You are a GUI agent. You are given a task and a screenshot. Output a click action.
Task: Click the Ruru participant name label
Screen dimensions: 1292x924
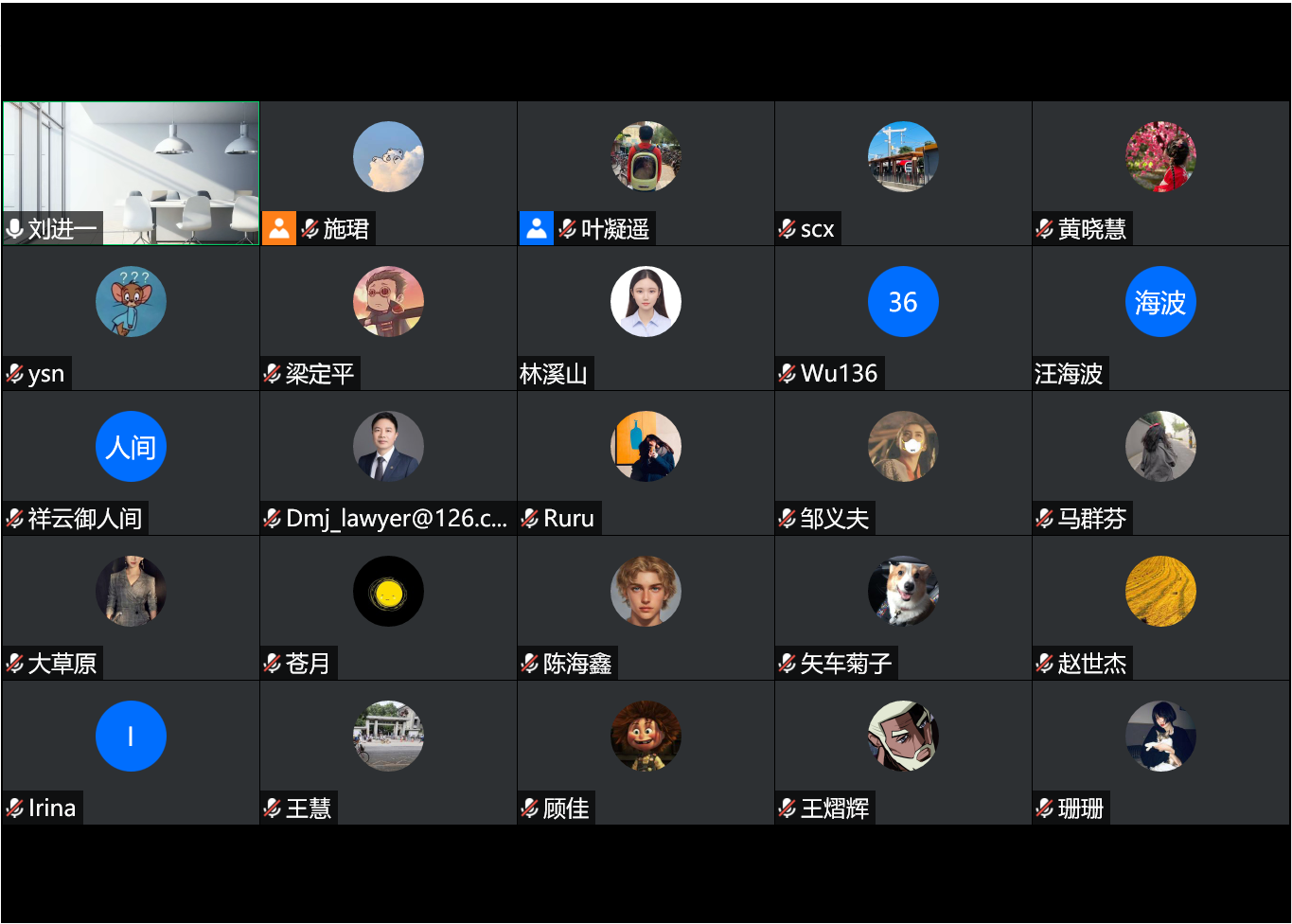click(569, 519)
